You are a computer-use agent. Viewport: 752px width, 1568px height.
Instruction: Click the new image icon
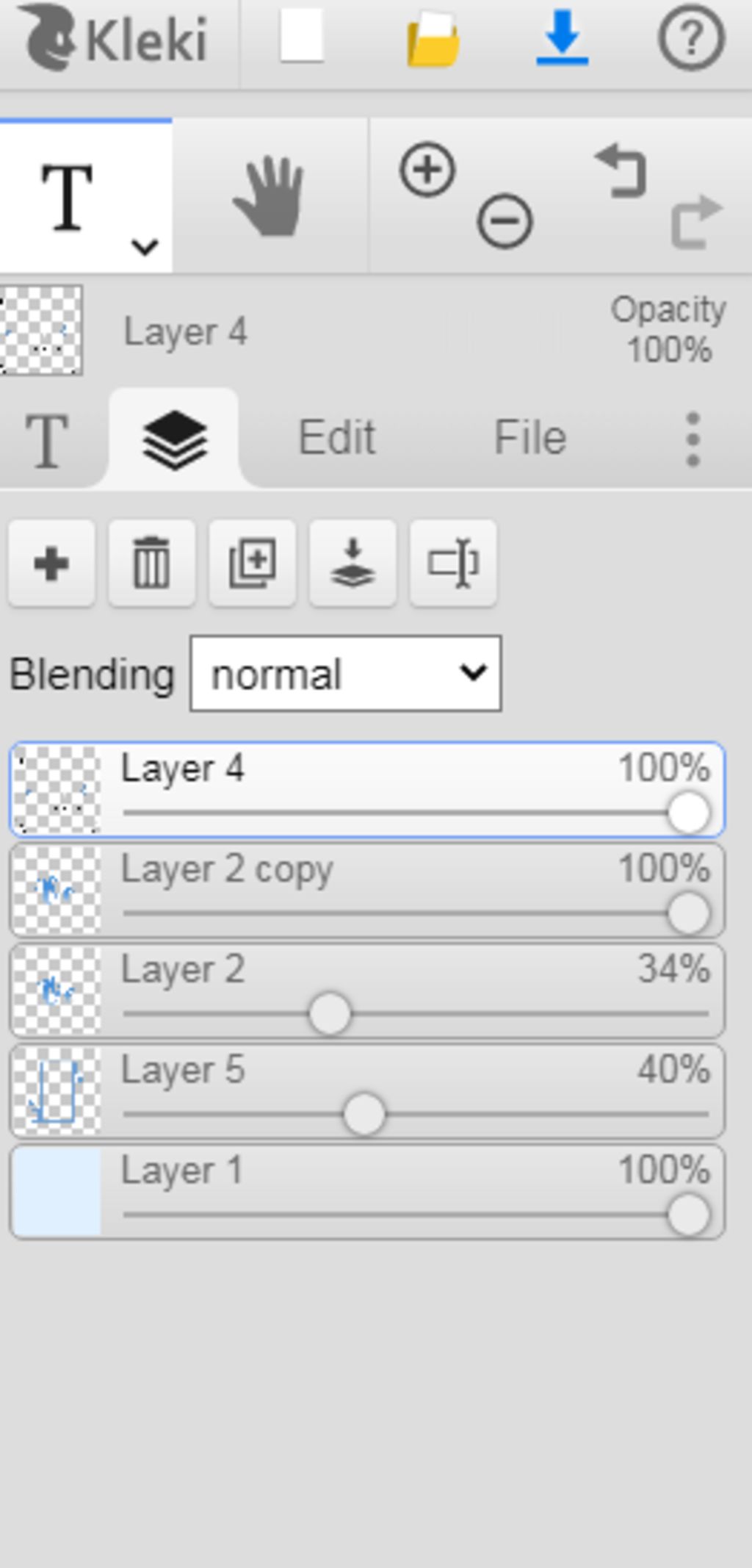[x=302, y=36]
